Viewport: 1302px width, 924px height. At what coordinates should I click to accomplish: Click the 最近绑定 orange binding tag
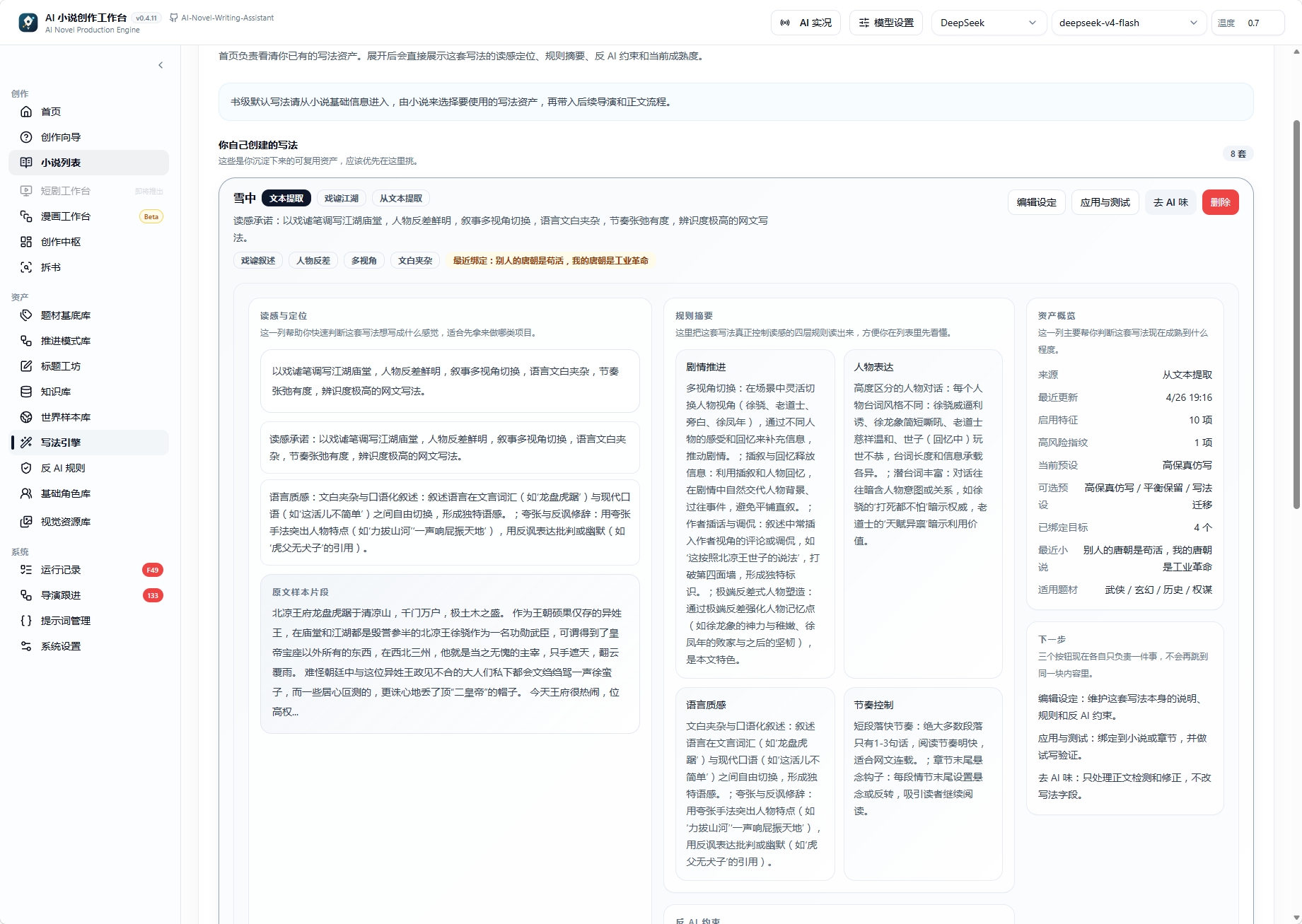[x=551, y=261]
